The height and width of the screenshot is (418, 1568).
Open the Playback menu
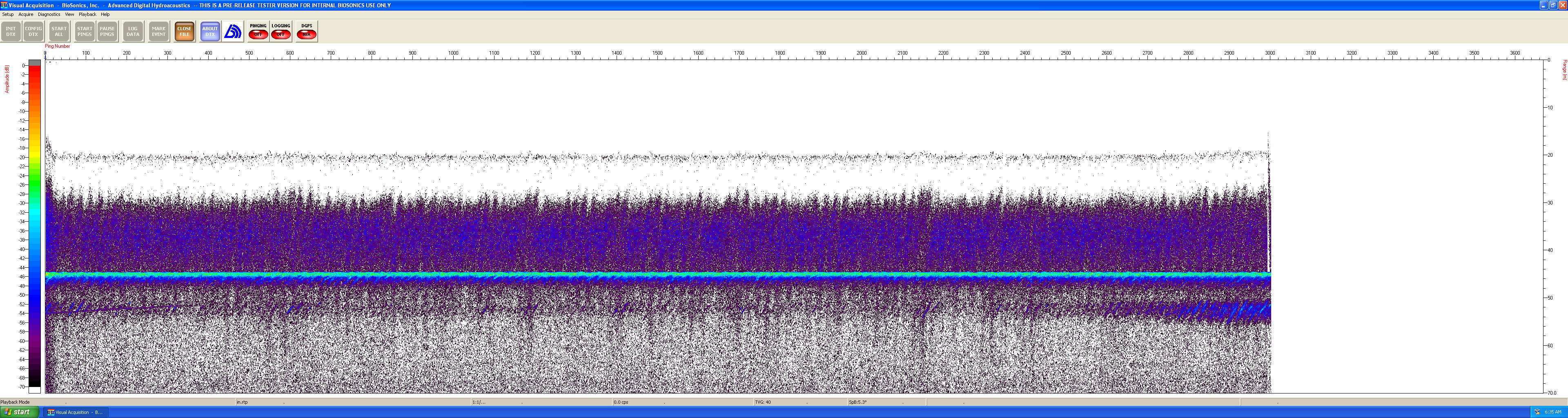(x=88, y=15)
